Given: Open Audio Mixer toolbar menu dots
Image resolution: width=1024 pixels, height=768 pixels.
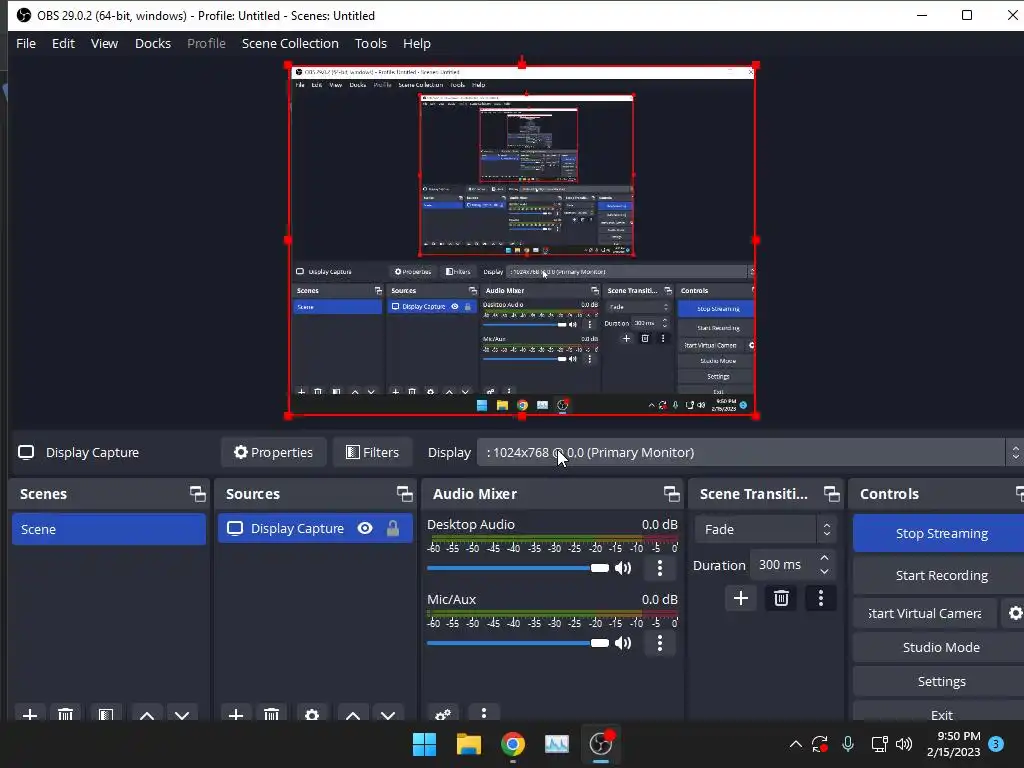Looking at the screenshot, I should point(484,713).
